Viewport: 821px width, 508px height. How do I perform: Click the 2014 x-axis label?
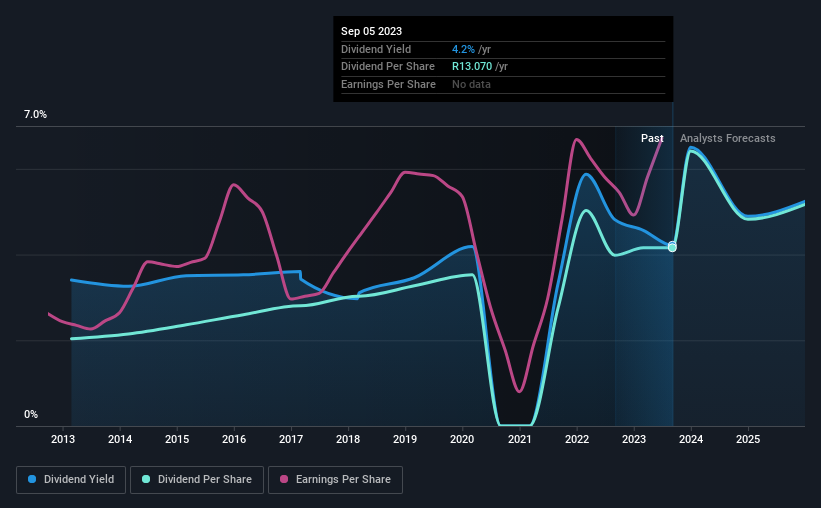120,439
